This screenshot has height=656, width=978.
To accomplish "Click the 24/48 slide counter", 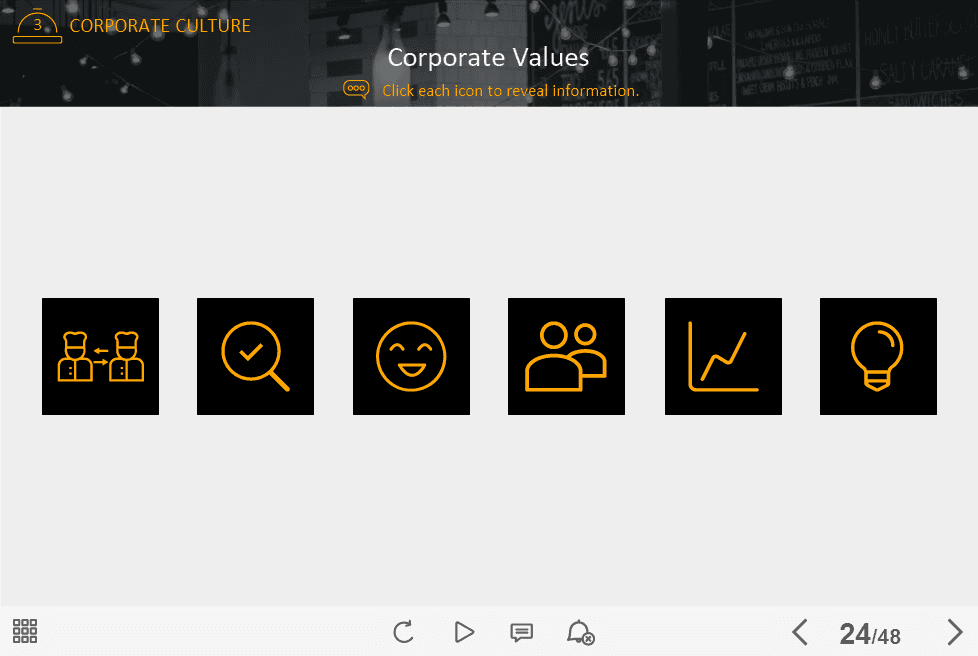I will coord(870,634).
